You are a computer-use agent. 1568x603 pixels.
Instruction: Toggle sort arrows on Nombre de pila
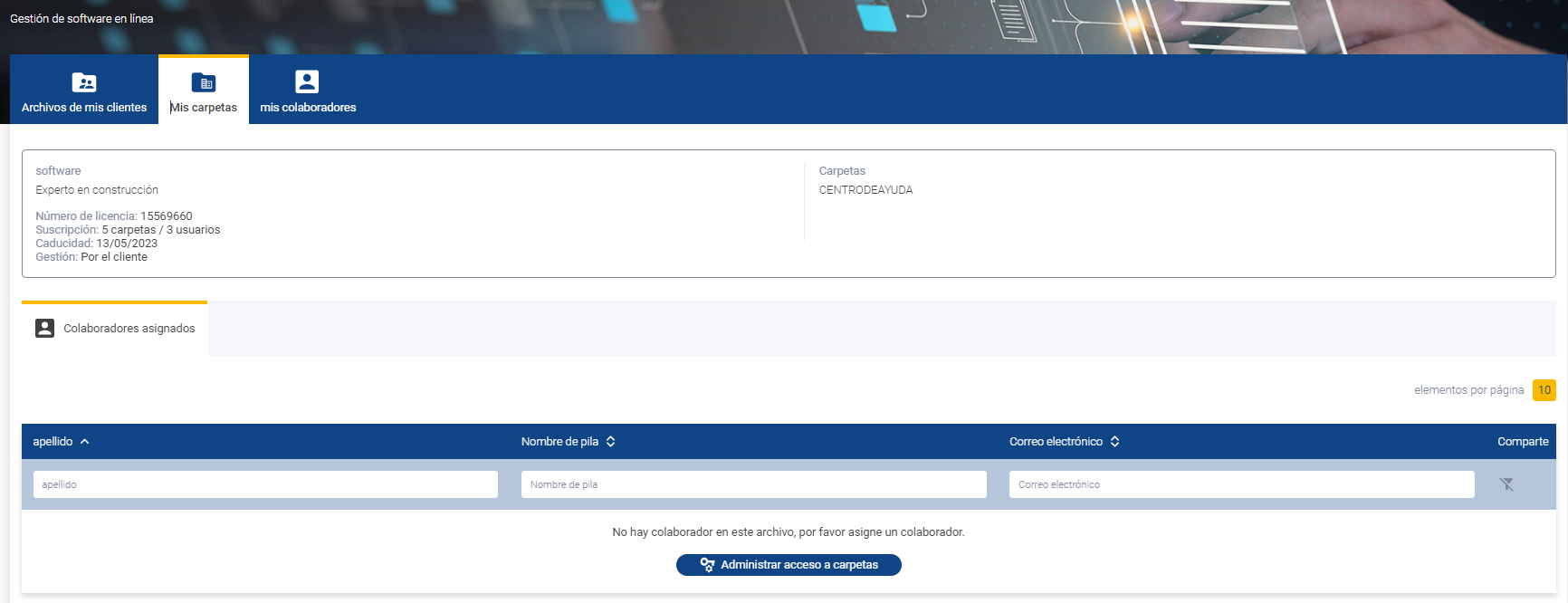pyautogui.click(x=611, y=442)
